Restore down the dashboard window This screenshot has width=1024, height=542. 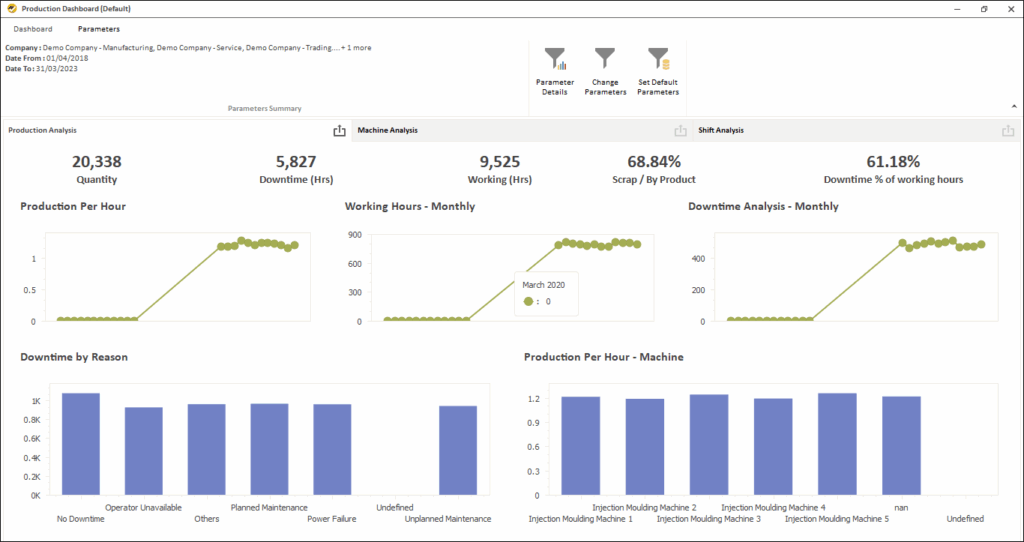coord(984,9)
